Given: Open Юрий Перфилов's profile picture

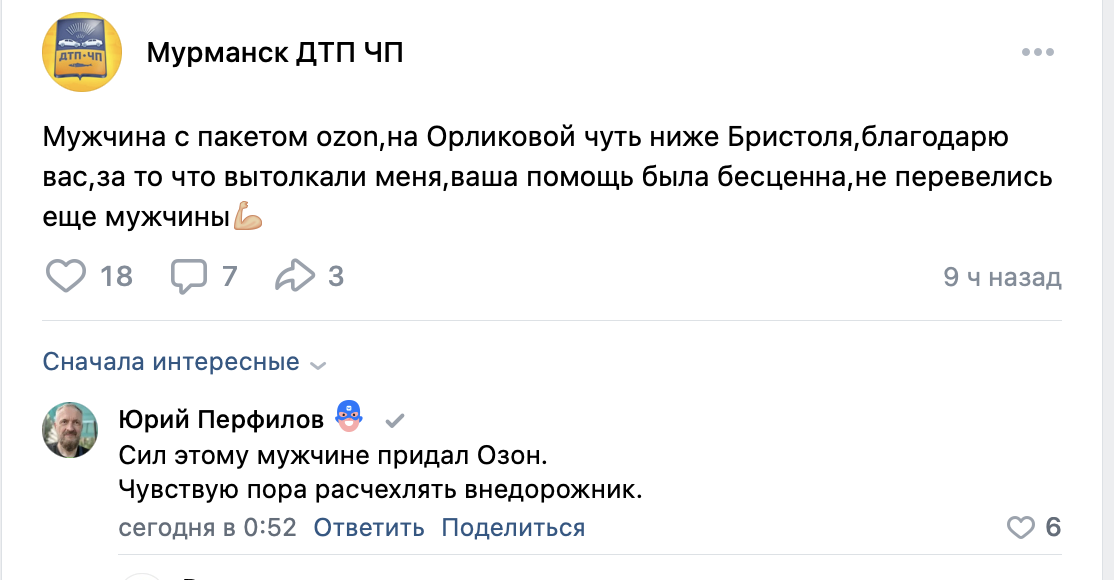Looking at the screenshot, I should click(70, 430).
